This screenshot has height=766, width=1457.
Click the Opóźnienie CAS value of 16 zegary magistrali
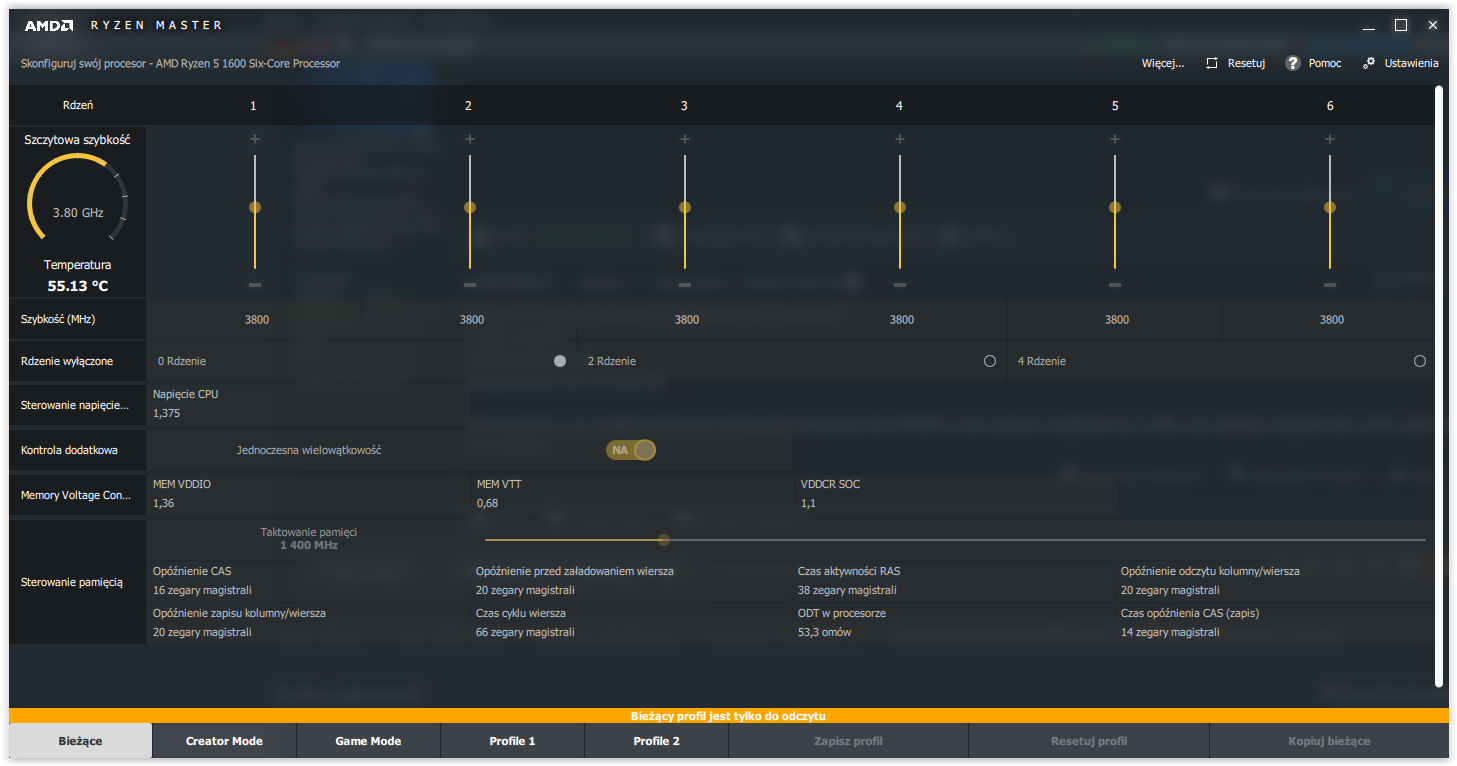[202, 590]
